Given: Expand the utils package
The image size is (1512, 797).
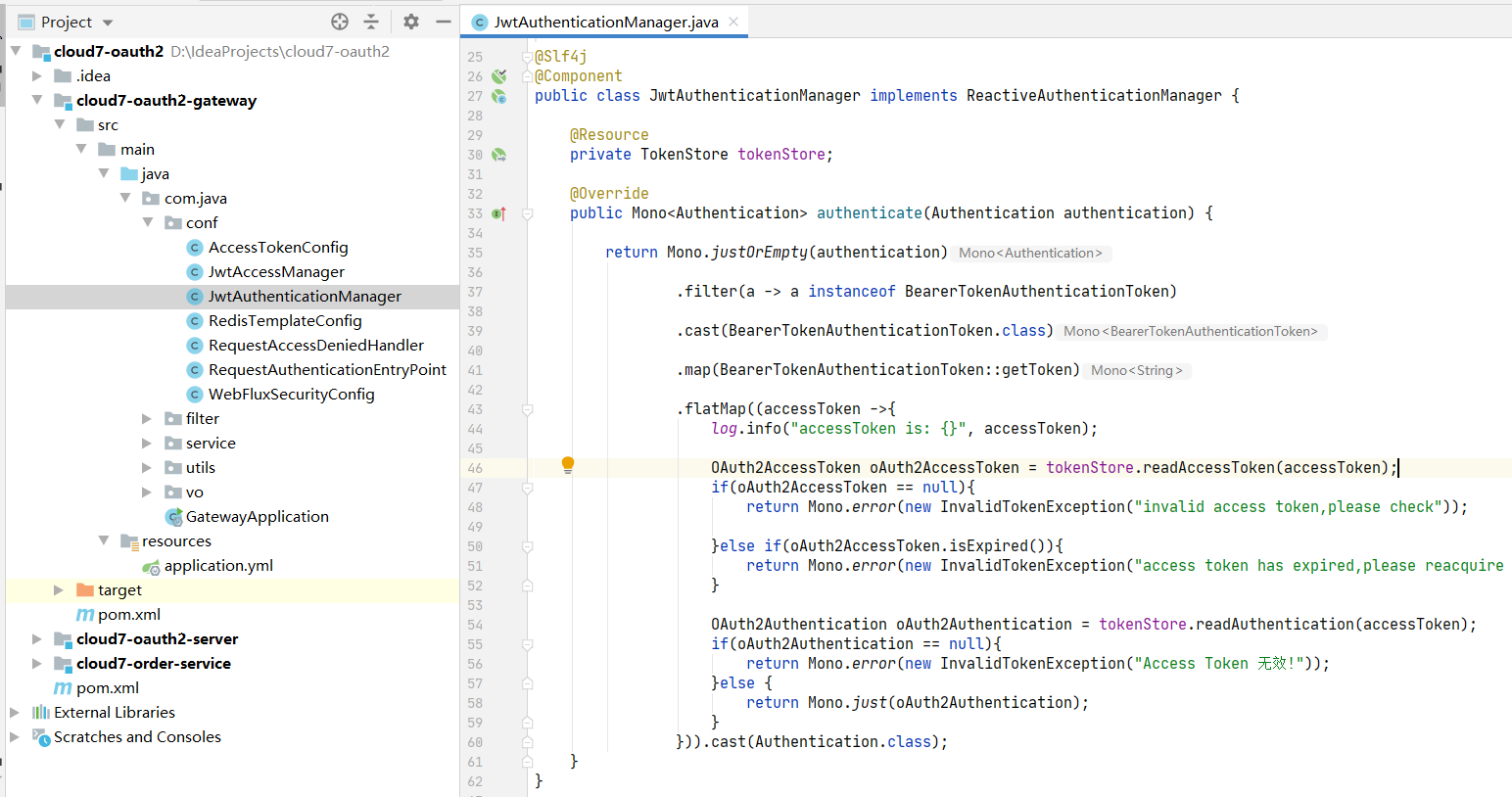Looking at the screenshot, I should 148,467.
